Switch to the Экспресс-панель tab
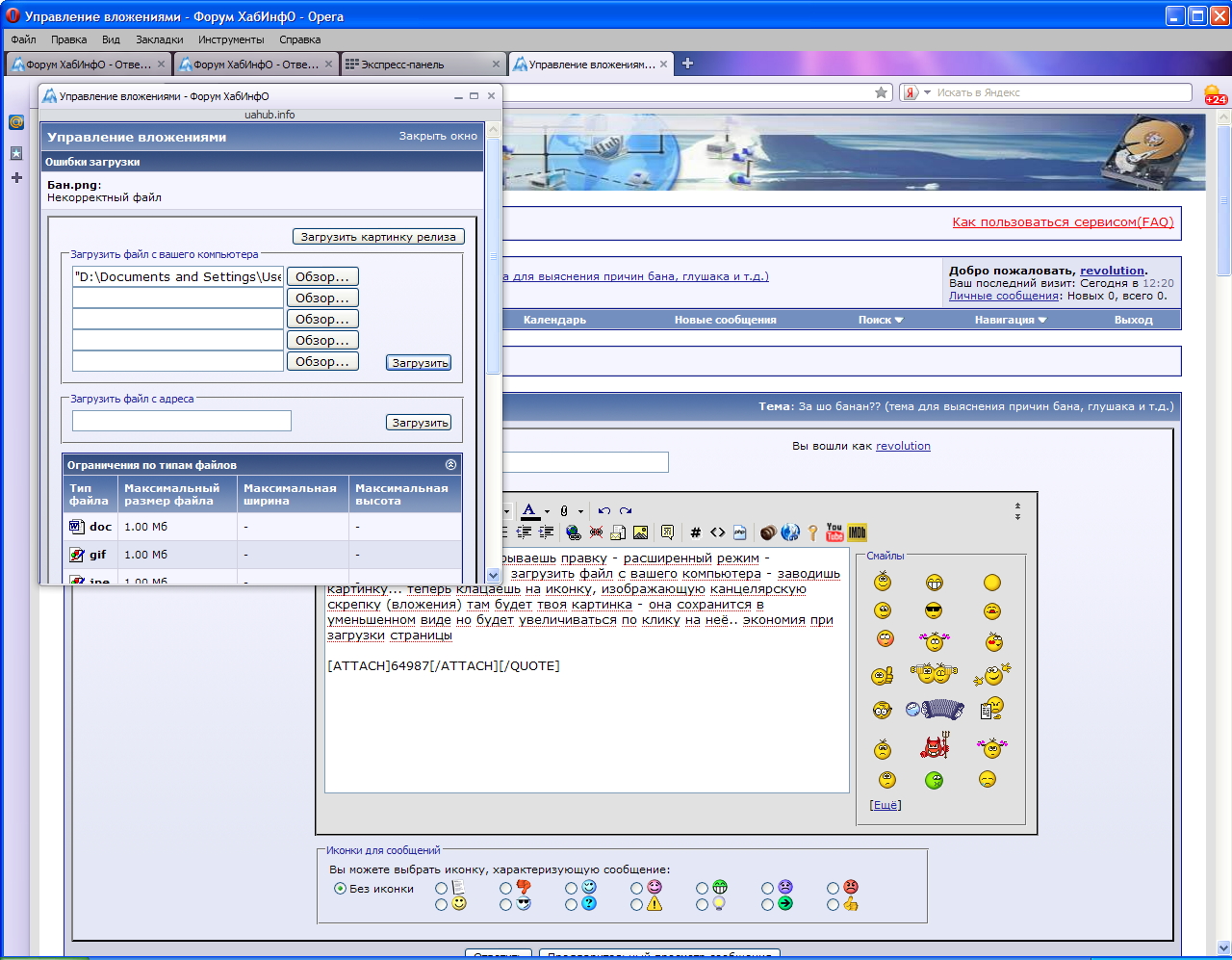 [422, 65]
